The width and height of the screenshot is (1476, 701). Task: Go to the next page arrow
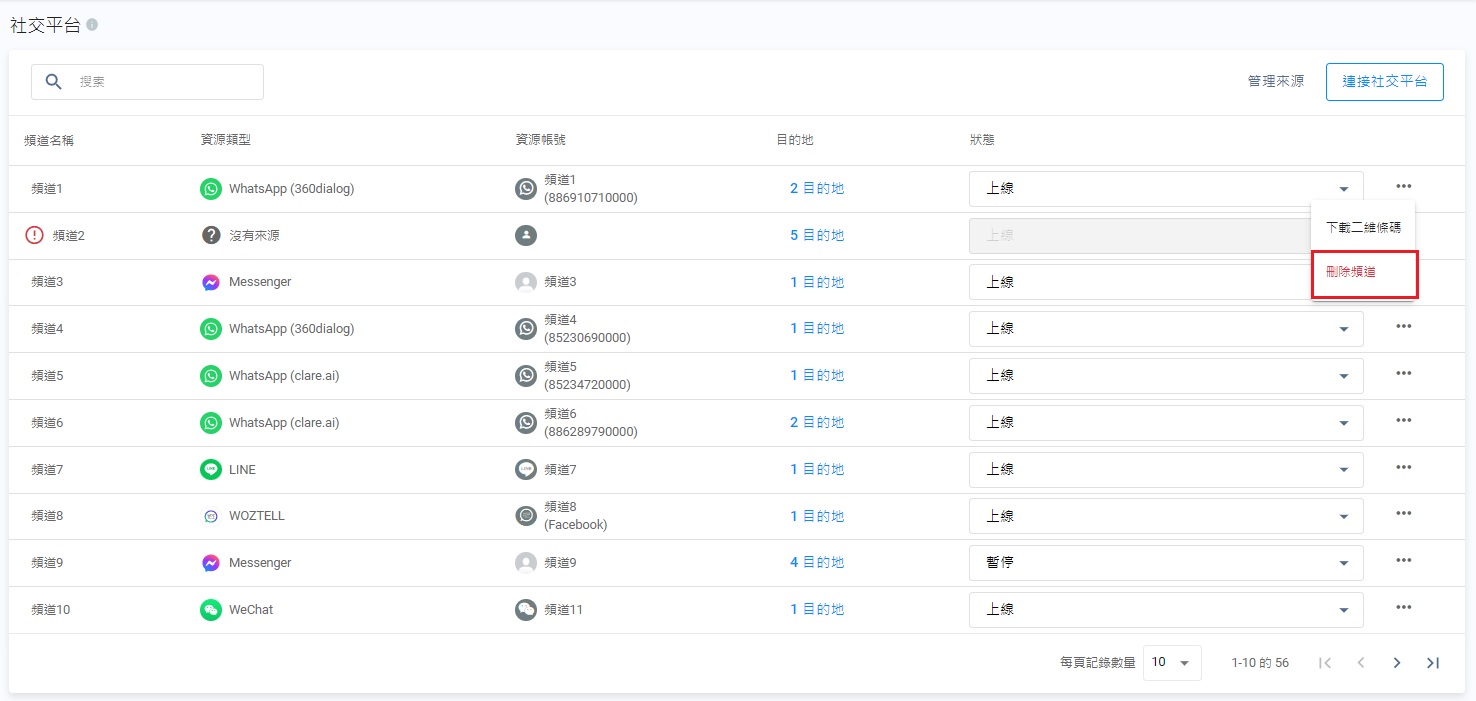pos(1397,662)
